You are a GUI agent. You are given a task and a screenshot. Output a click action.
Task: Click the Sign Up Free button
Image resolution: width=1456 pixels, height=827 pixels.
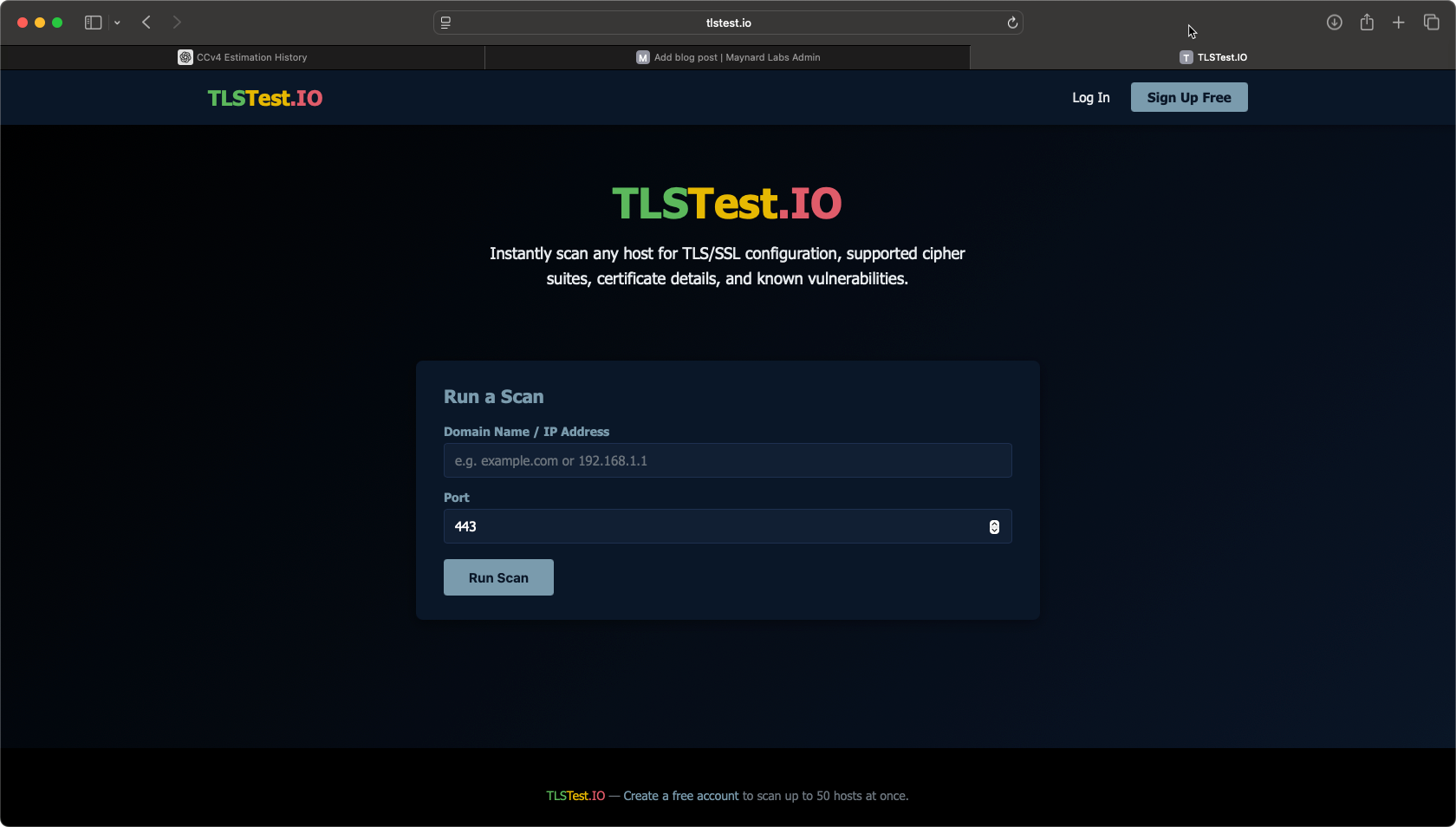pos(1189,97)
